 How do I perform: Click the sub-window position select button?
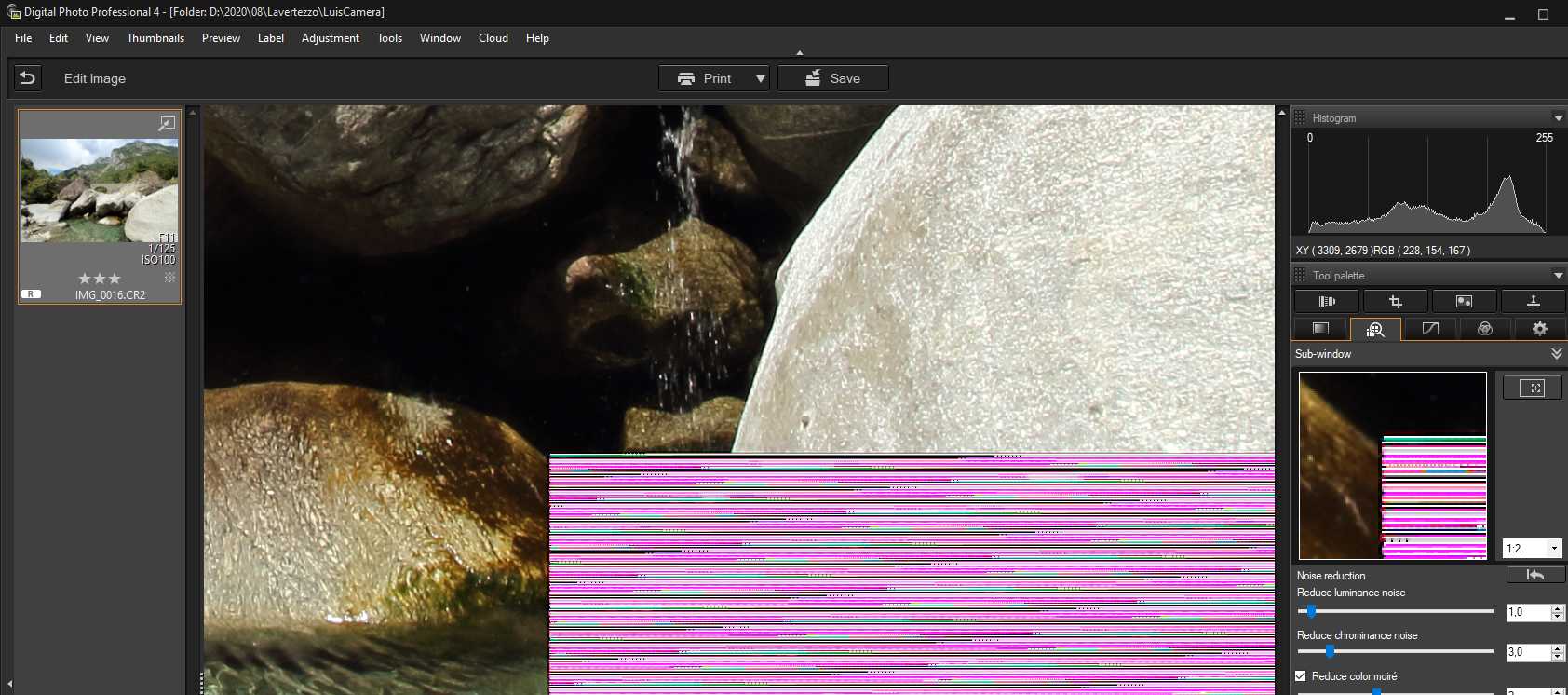pos(1532,388)
